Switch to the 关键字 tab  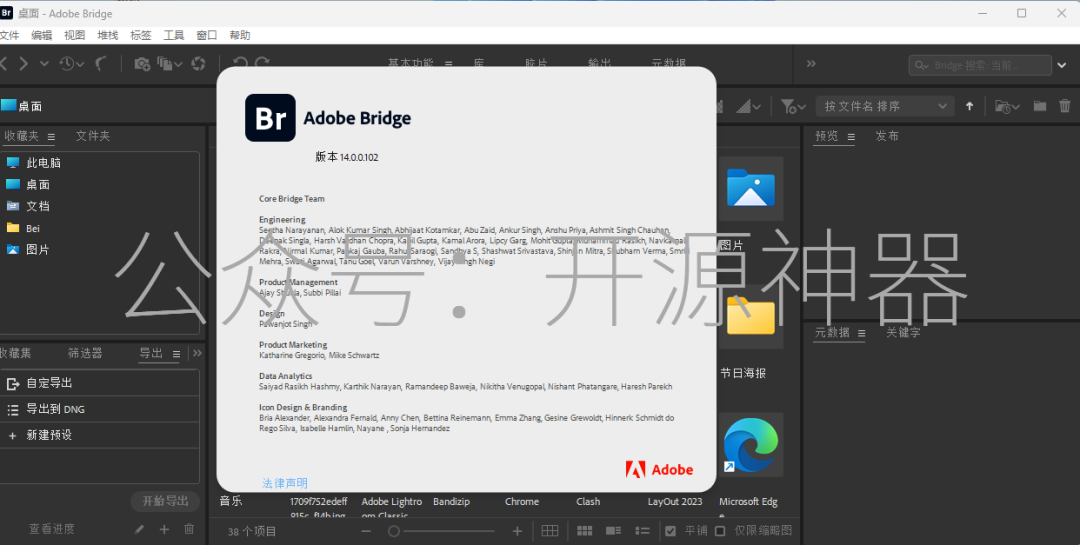(903, 333)
